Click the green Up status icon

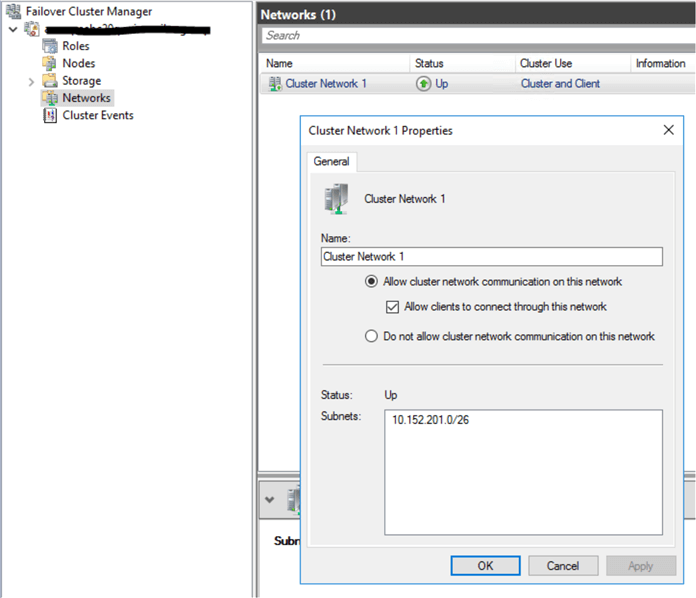[423, 83]
